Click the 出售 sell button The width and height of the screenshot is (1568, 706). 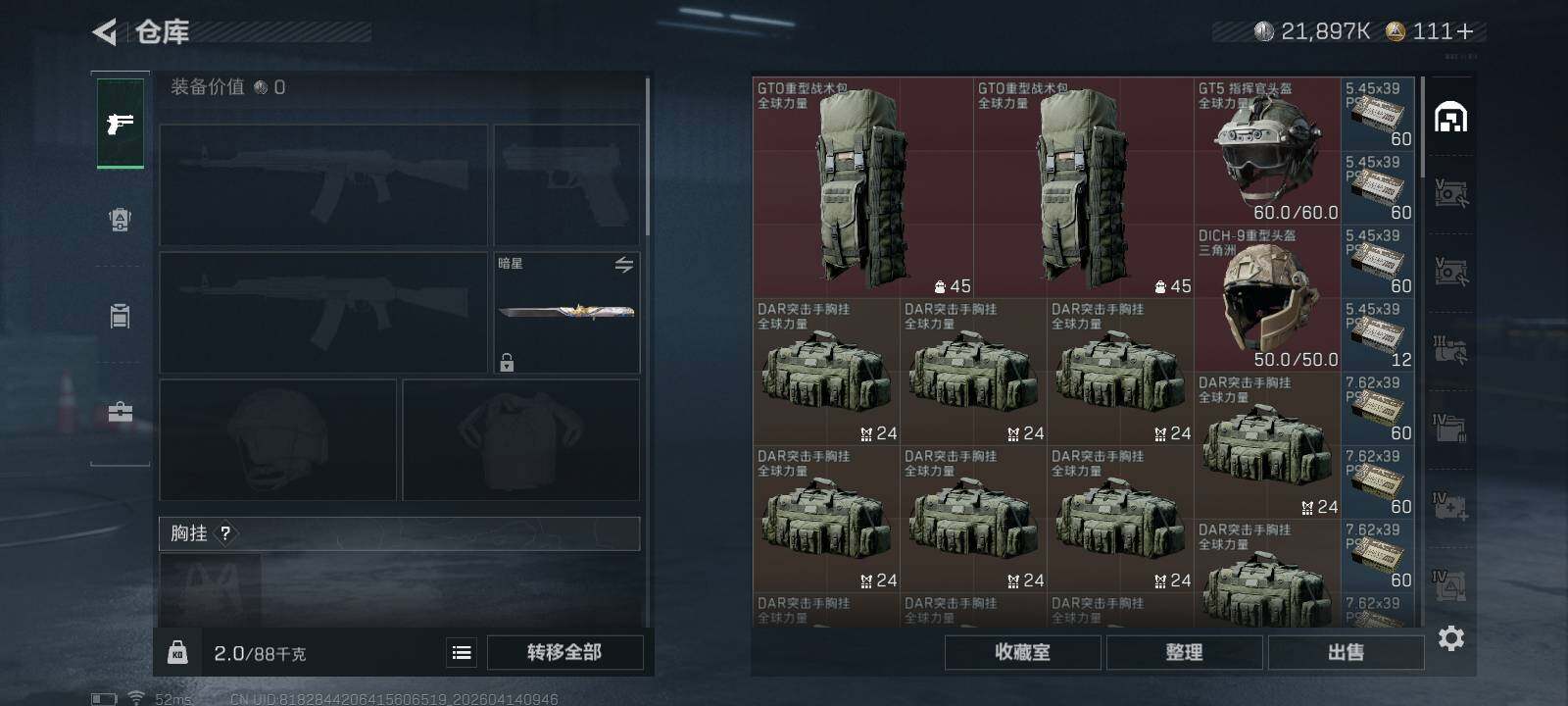click(x=1346, y=652)
